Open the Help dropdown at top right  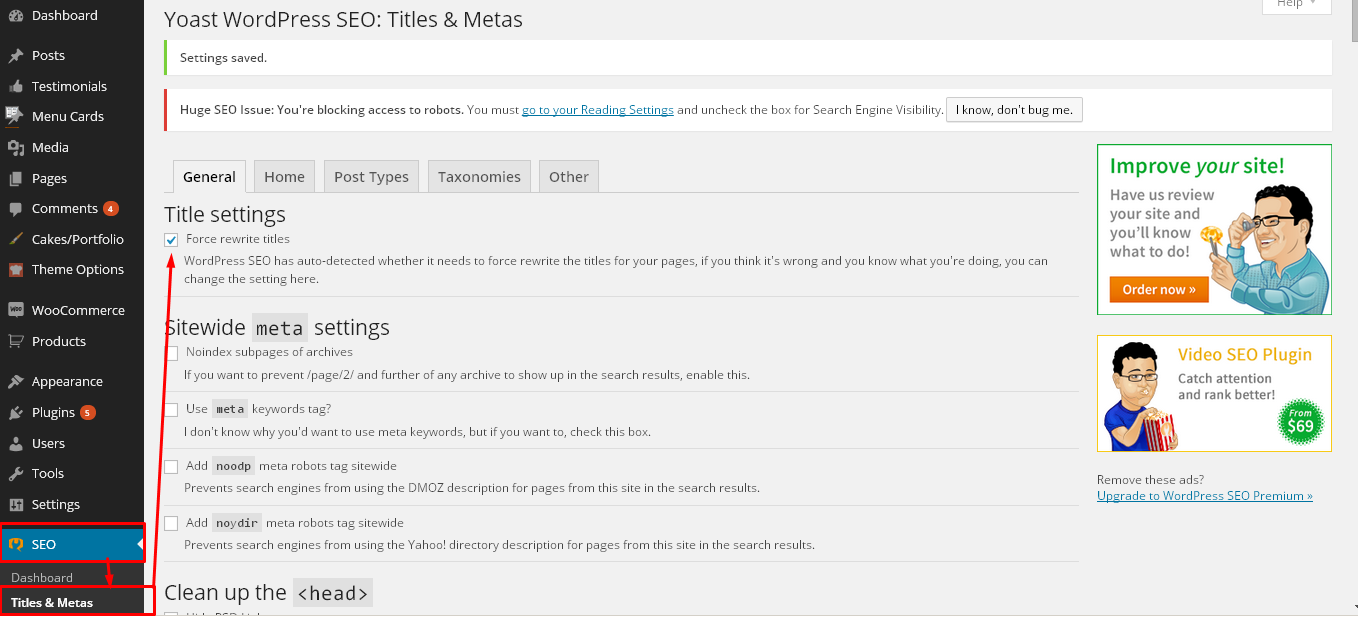click(1296, 6)
